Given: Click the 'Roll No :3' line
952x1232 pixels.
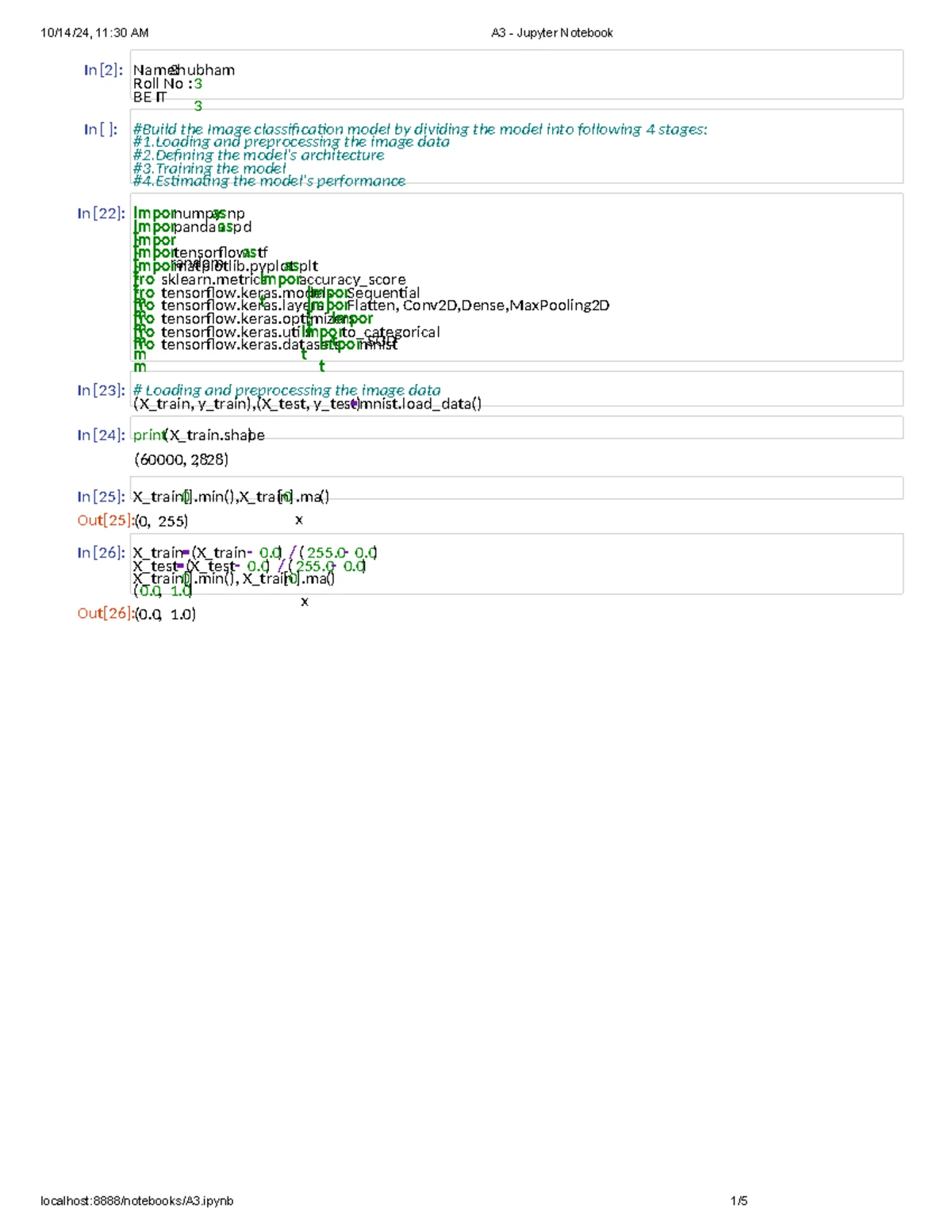Looking at the screenshot, I should pos(167,83).
